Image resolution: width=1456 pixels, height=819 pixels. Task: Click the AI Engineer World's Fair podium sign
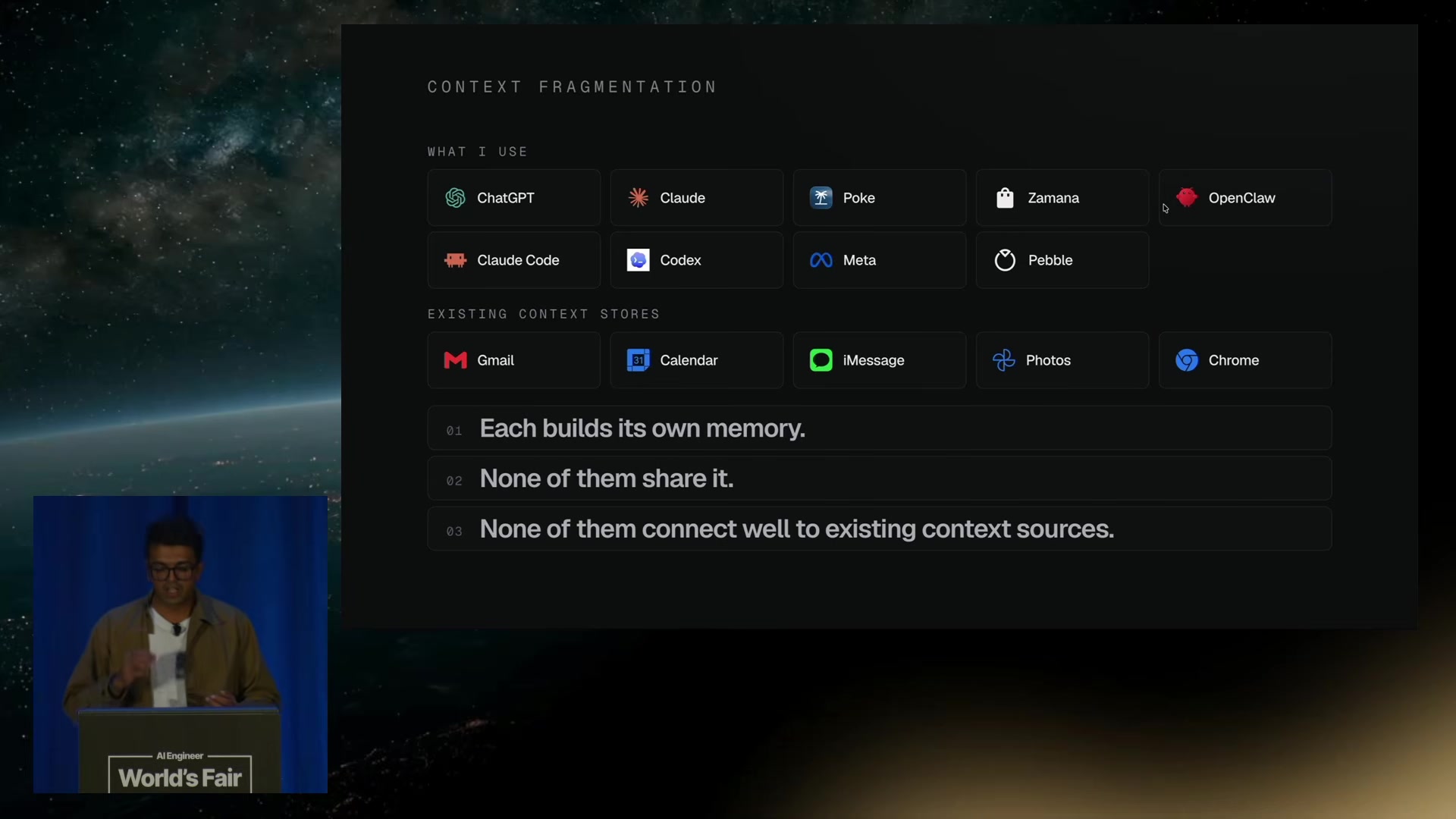tap(180, 772)
